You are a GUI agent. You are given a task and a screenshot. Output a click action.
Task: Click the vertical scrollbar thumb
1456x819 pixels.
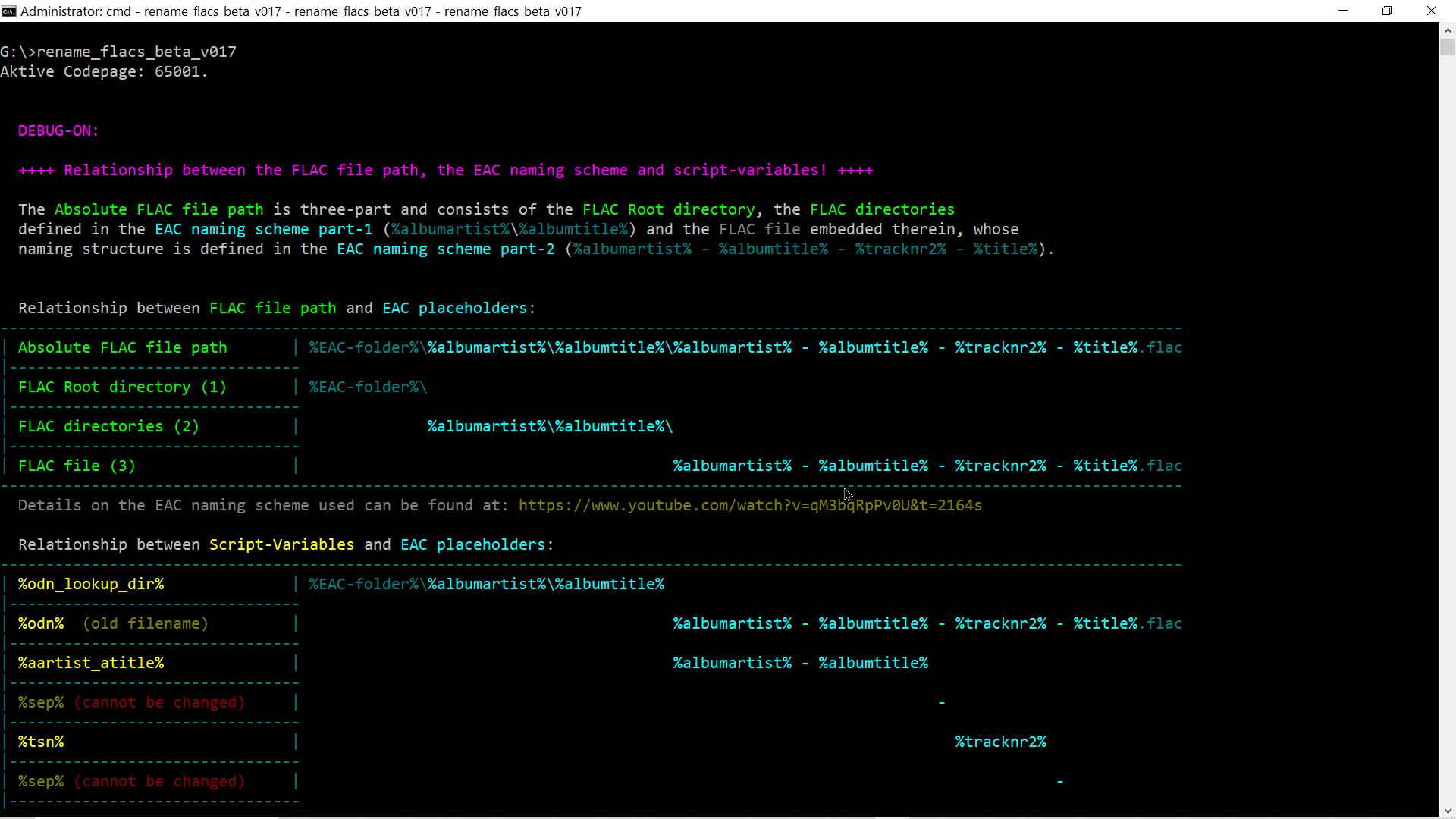click(x=1447, y=47)
